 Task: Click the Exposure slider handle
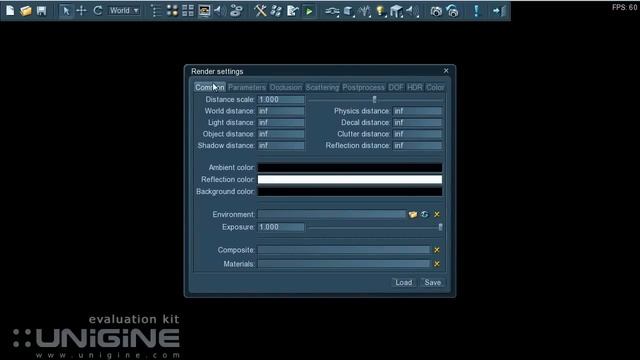tap(440, 227)
